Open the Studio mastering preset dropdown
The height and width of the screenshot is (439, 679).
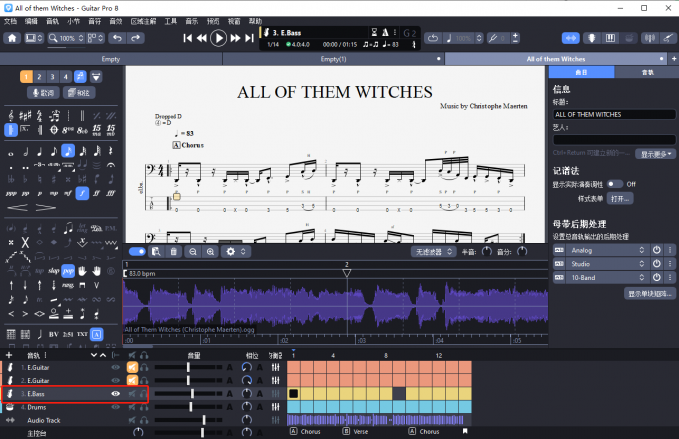[602, 263]
